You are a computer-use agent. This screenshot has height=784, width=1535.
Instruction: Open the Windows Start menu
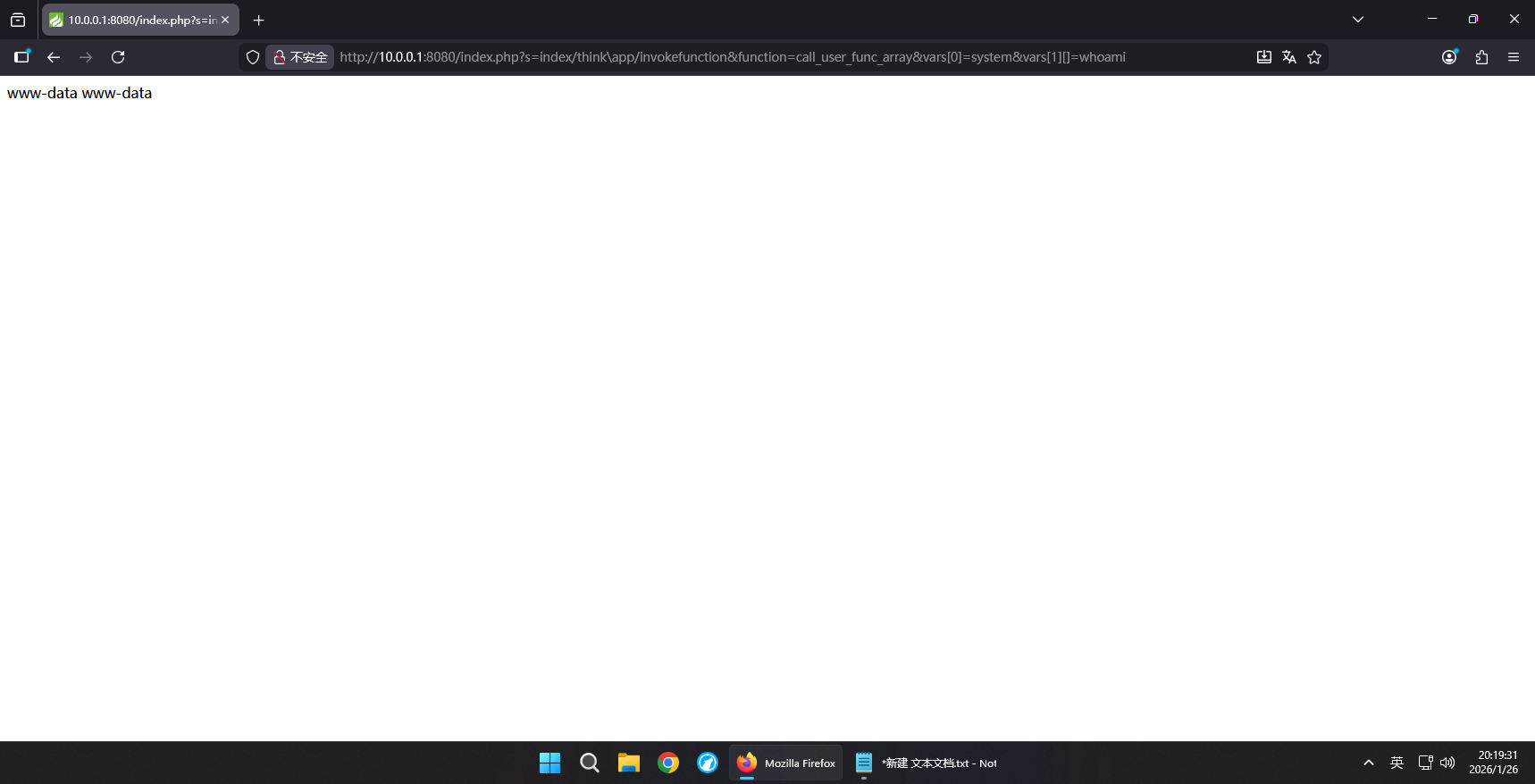click(x=550, y=763)
